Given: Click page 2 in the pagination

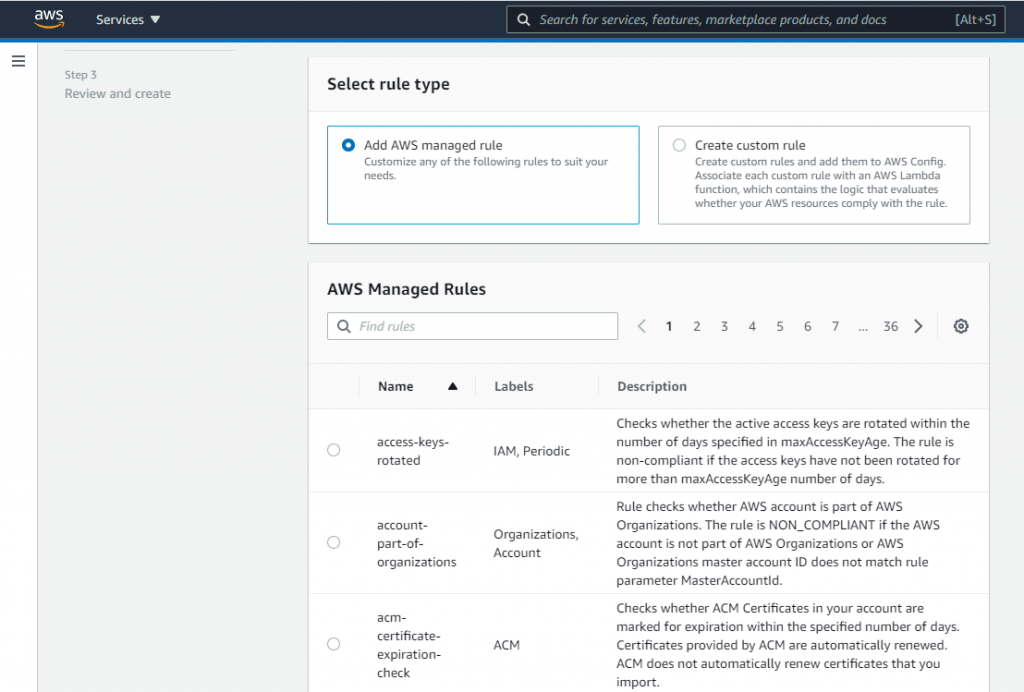Looking at the screenshot, I should [x=696, y=326].
